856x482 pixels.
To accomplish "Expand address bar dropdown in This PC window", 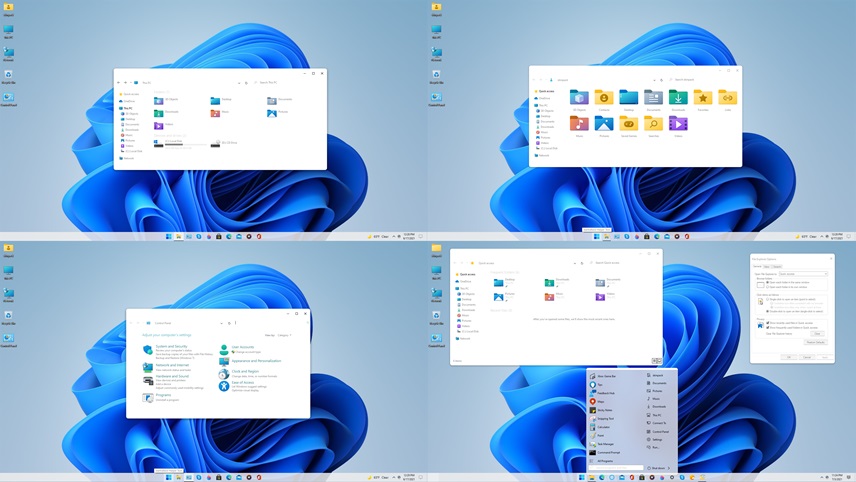I will point(239,83).
